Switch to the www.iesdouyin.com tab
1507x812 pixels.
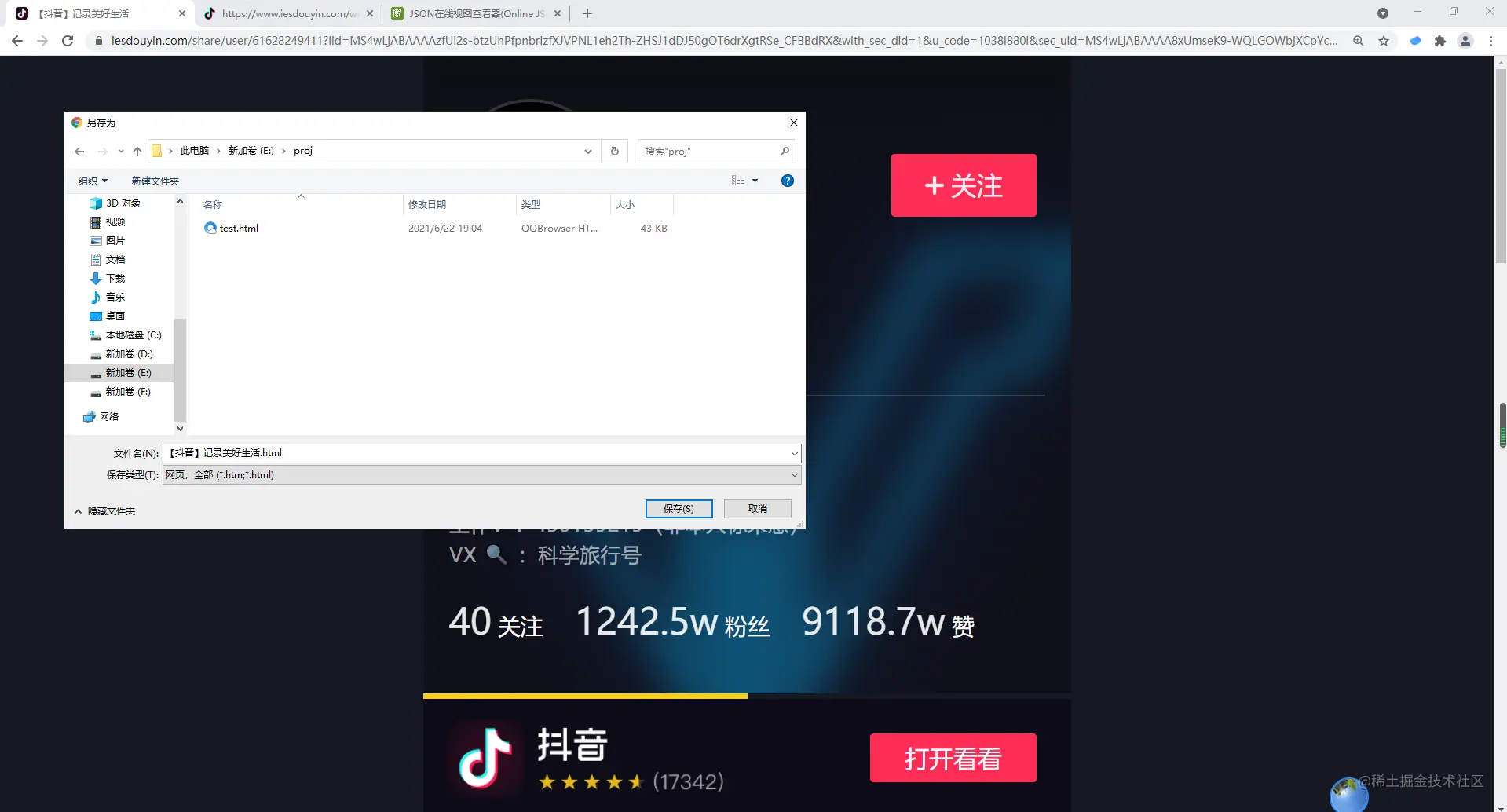(287, 13)
